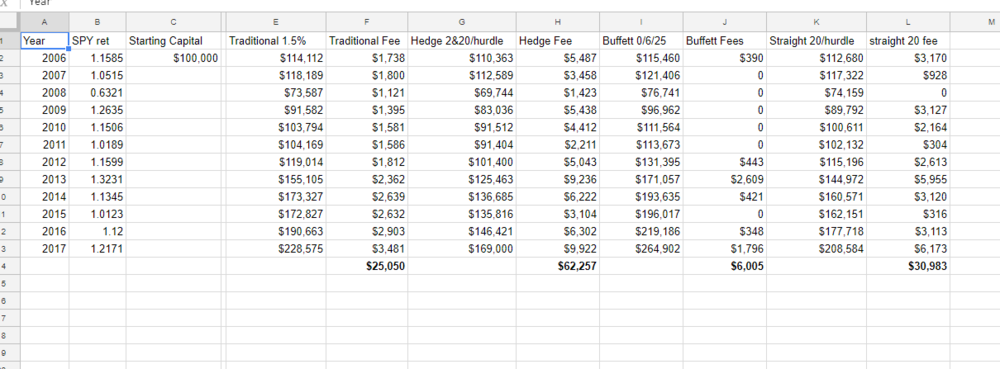Select the $100,000 starting capital cell
The image size is (1000, 369).
173,59
